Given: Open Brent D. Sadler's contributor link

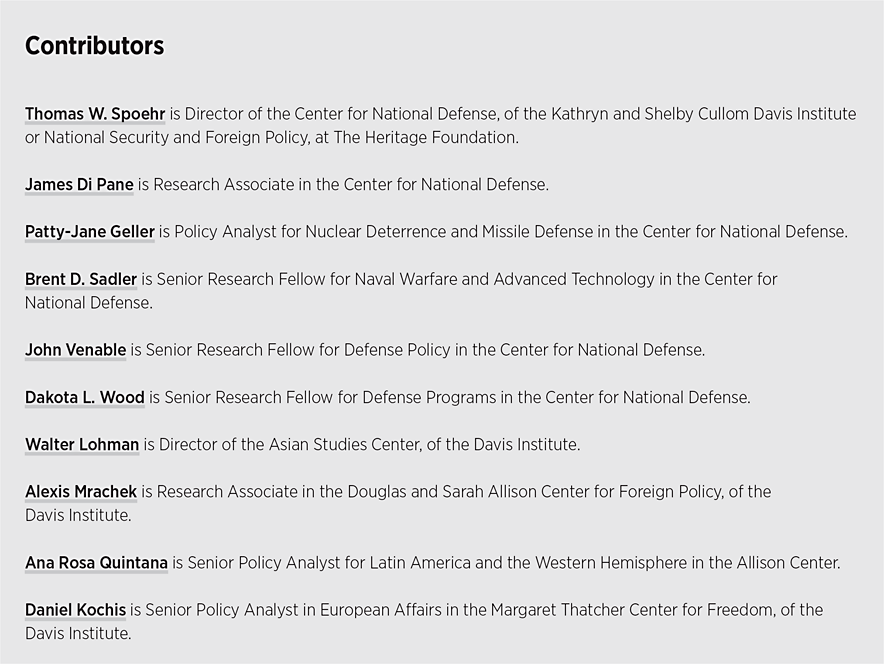Looking at the screenshot, I should click(81, 279).
